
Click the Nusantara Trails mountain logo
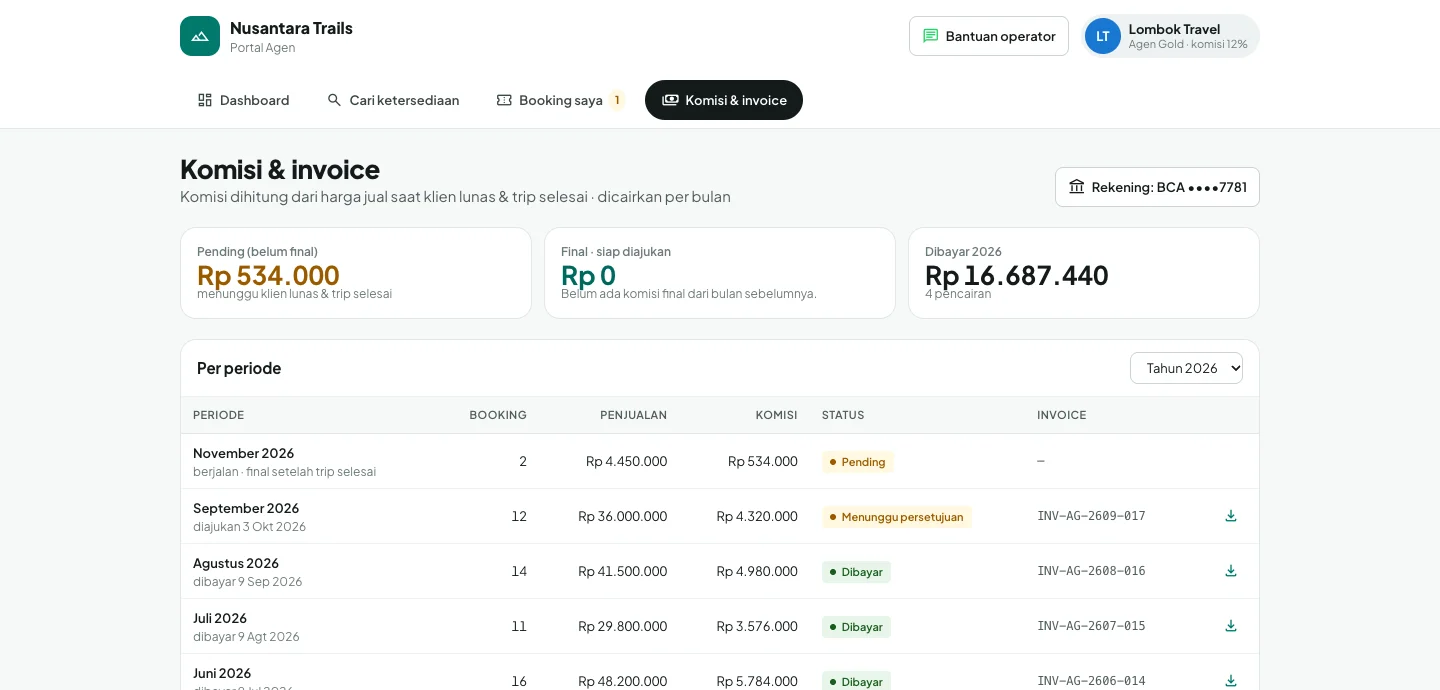[x=200, y=36]
